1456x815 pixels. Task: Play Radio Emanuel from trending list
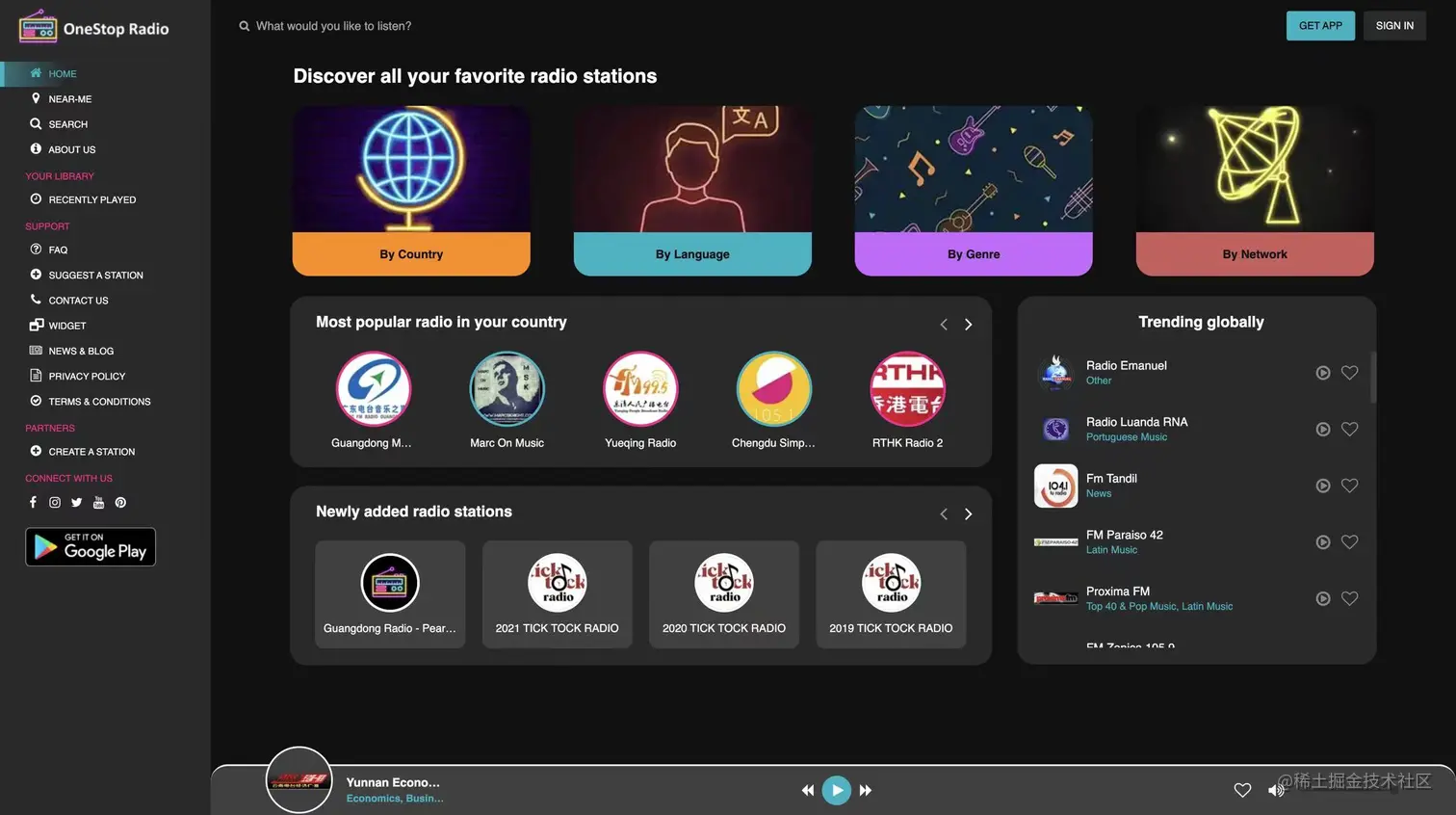(1323, 373)
